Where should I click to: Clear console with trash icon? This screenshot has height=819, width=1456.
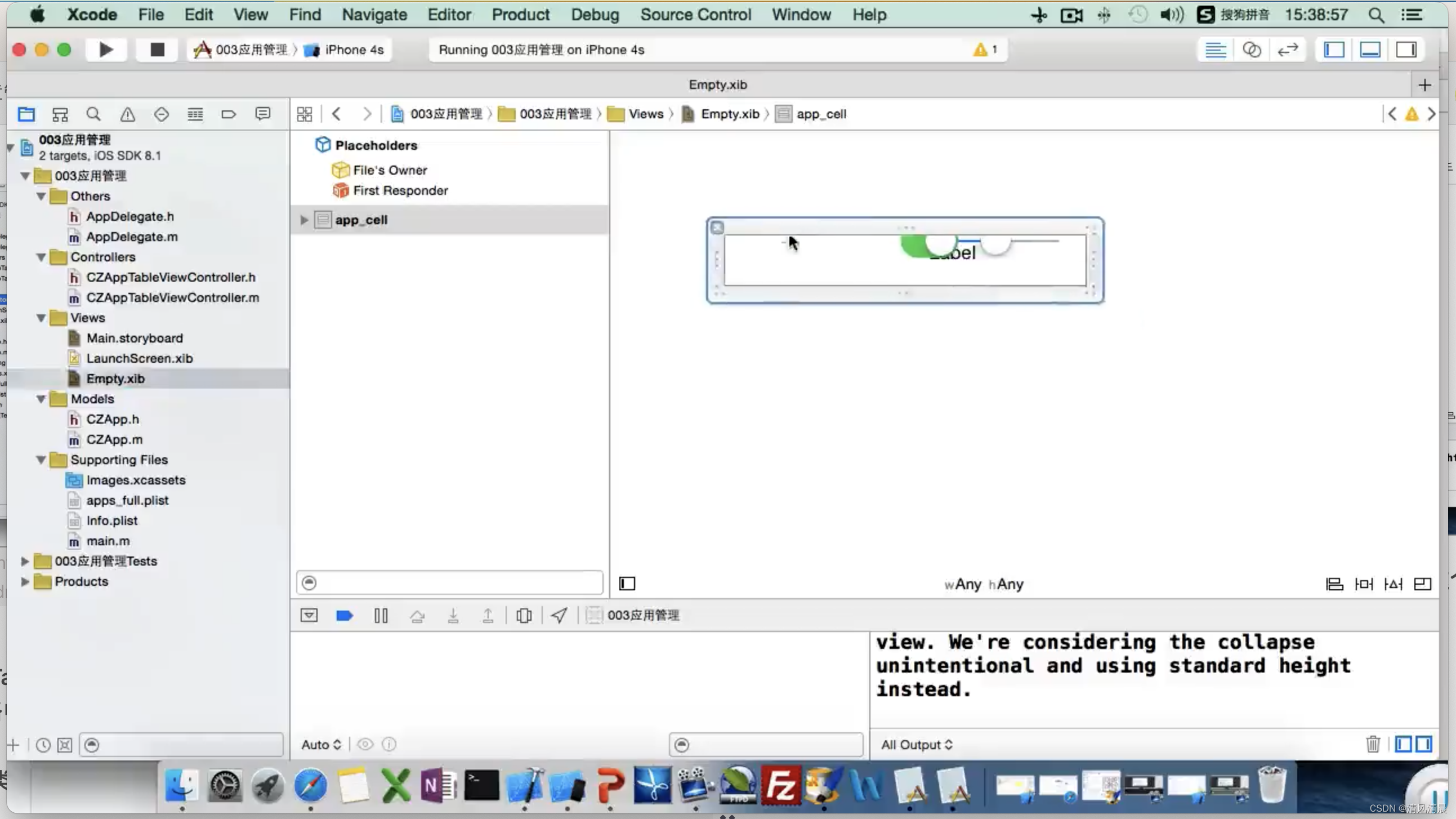[x=1373, y=744]
